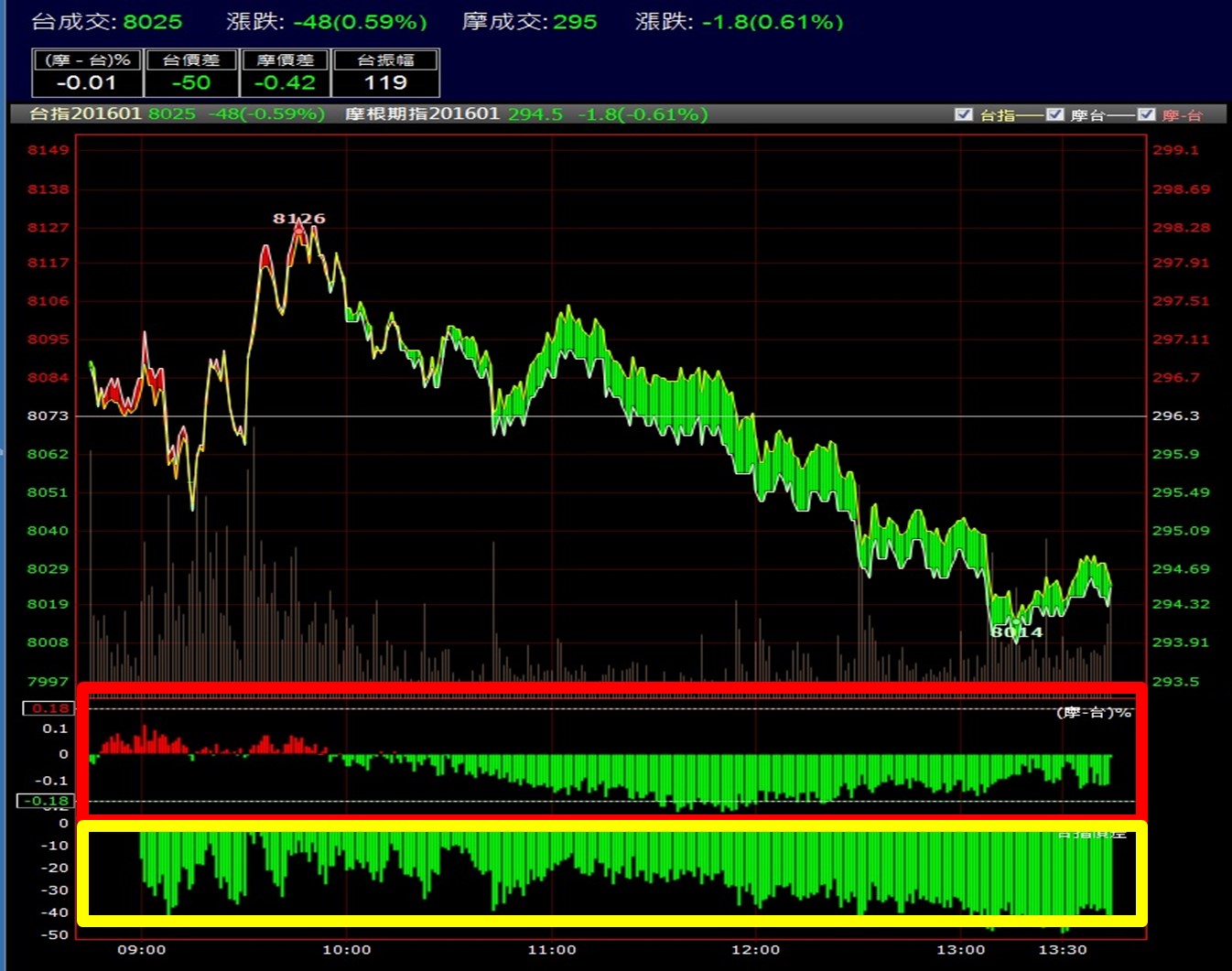Click the 8073 reference price axis label
Viewport: 1232px width, 971px height.
point(48,415)
